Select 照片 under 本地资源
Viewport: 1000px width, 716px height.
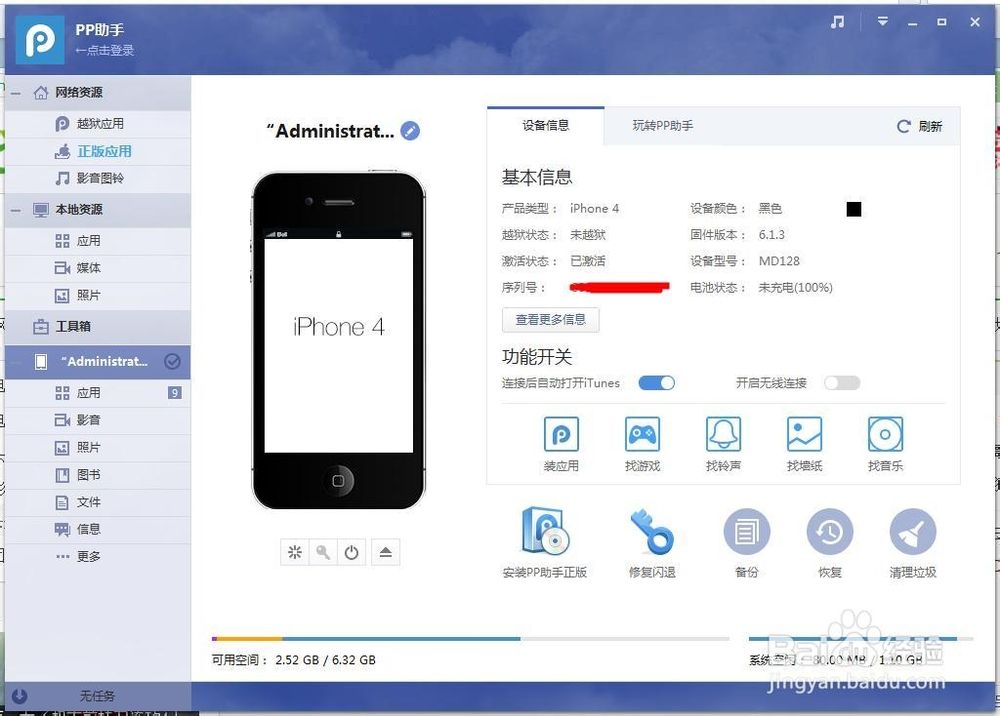coord(98,295)
